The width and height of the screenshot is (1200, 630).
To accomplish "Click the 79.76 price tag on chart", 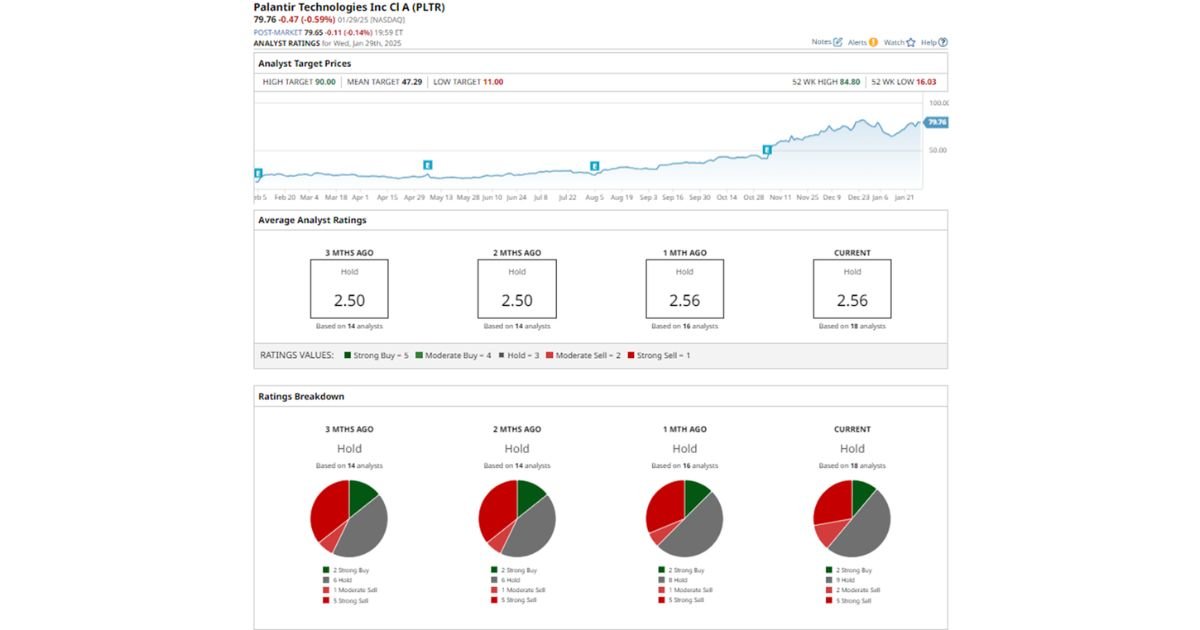I will click(x=936, y=122).
